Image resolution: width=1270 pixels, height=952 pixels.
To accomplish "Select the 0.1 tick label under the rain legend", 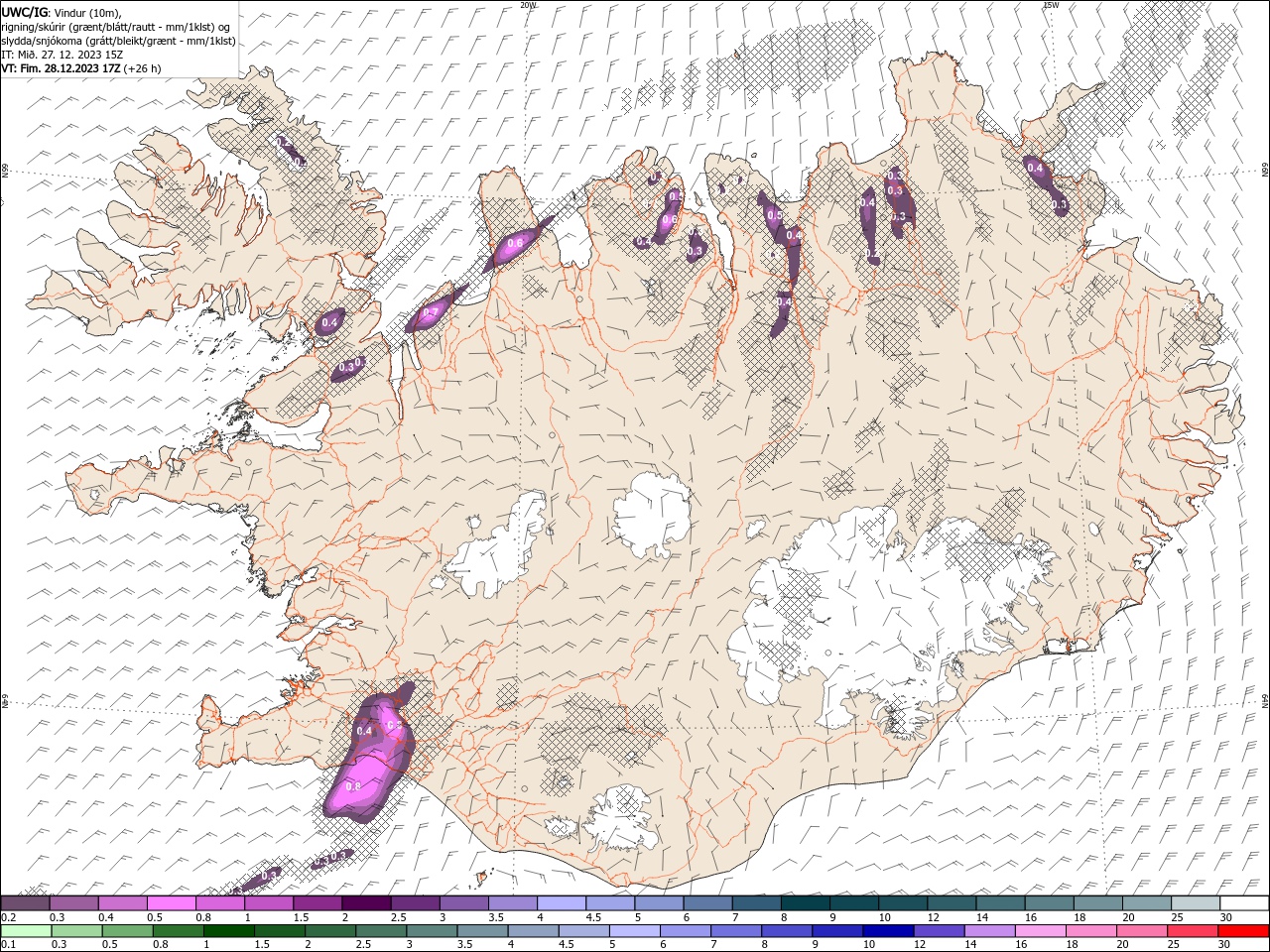I will 7,945.
